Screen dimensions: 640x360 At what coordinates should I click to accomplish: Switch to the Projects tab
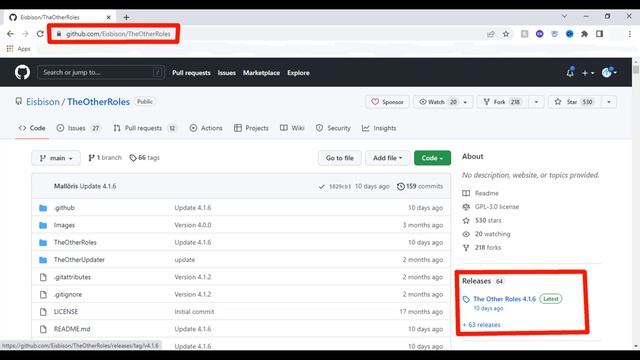tap(251, 128)
